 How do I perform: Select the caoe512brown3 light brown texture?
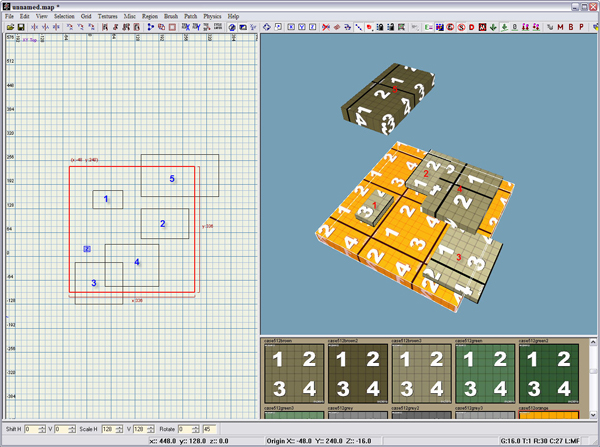(x=421, y=374)
